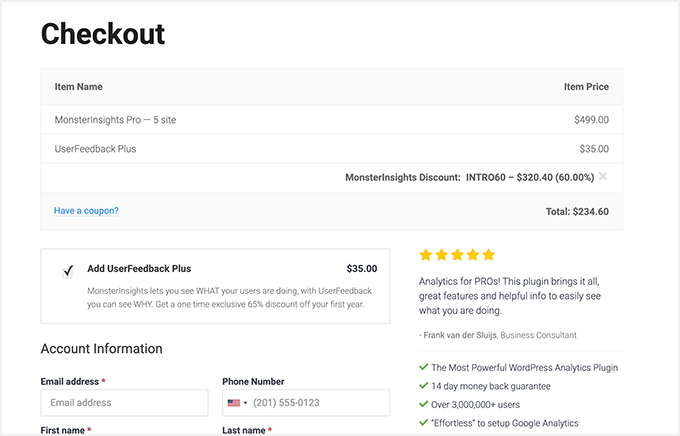Viewport: 680px width, 436px height.
Task: Click the $35.00 price in add-on box
Action: [x=362, y=269]
